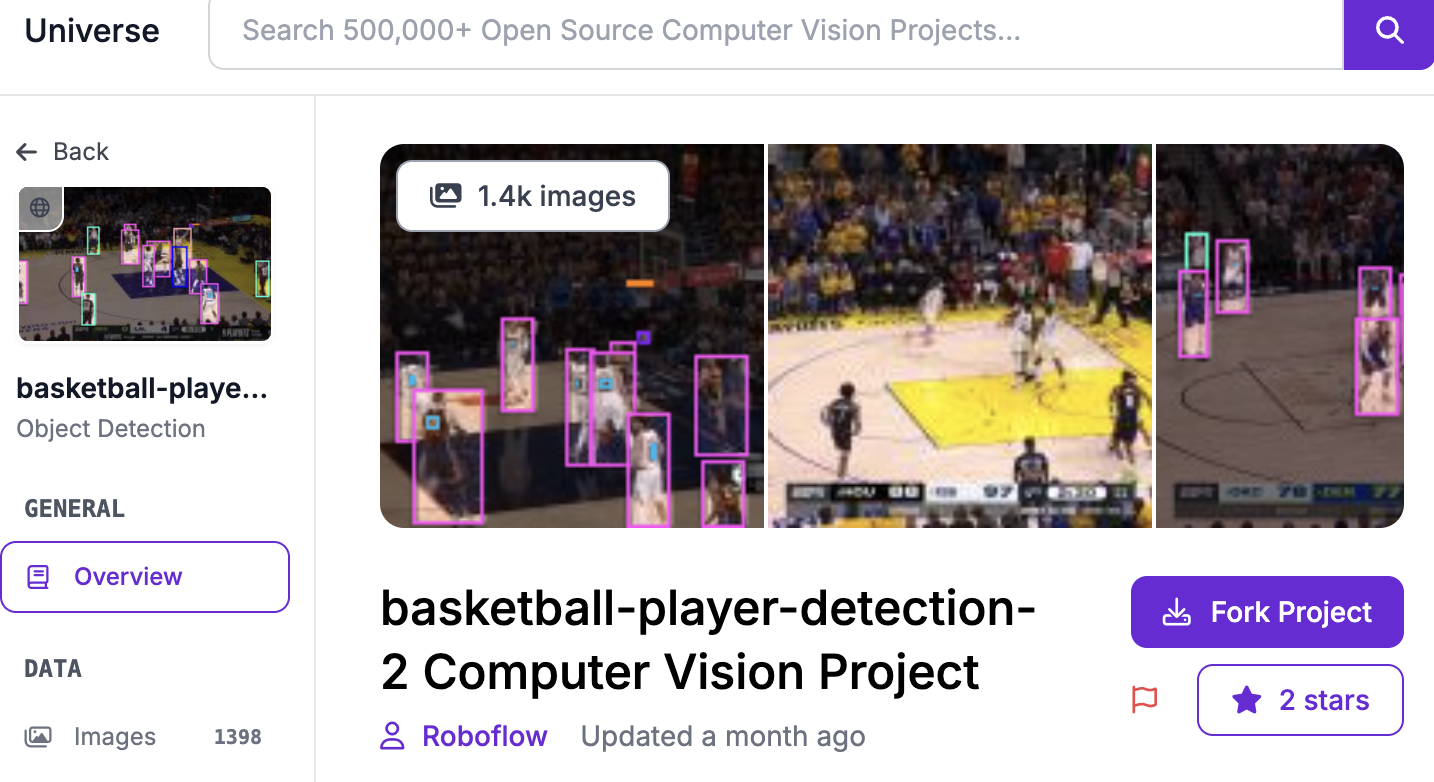This screenshot has width=1434, height=782.
Task: Click the Fork Project button
Action: pos(1267,612)
